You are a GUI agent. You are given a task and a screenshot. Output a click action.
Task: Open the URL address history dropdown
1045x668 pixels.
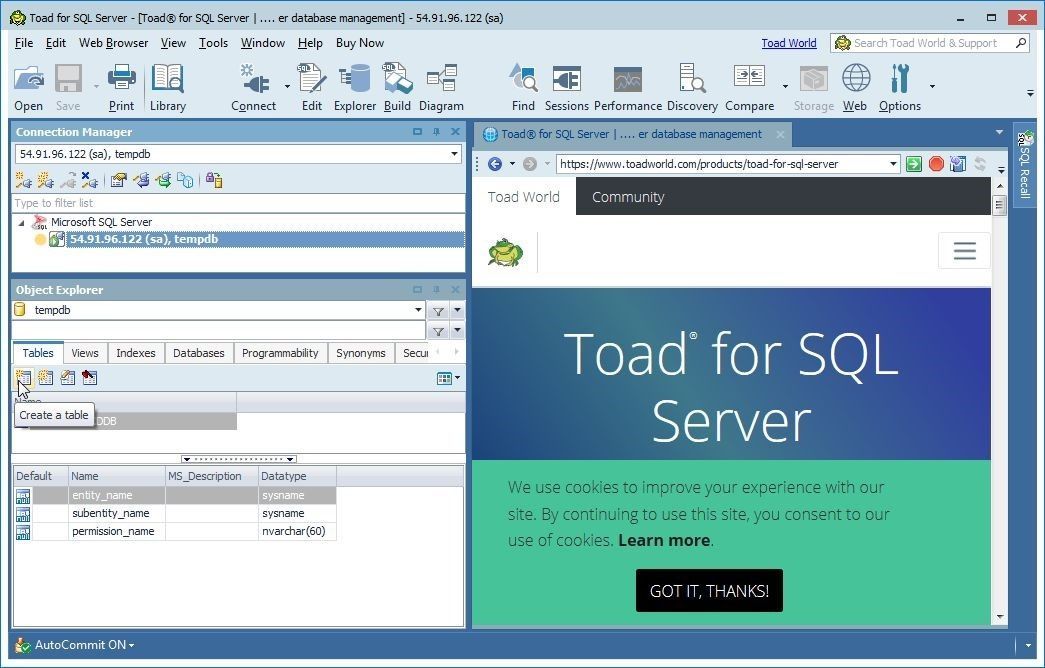tap(893, 163)
